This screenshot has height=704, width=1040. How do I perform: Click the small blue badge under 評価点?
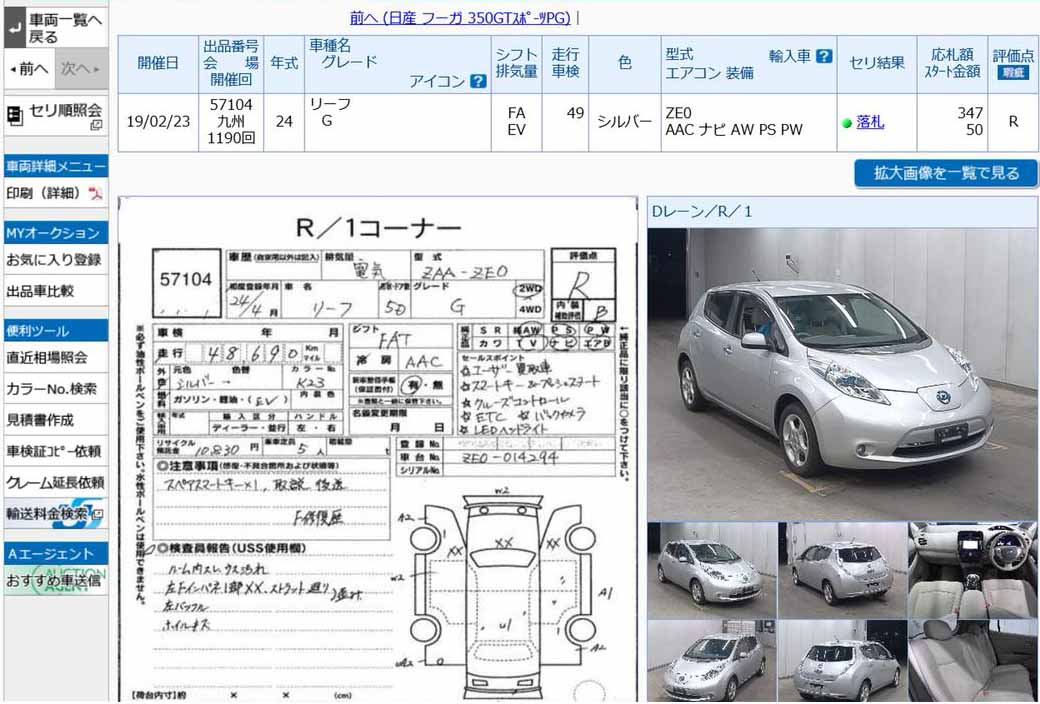pyautogui.click(x=1013, y=72)
